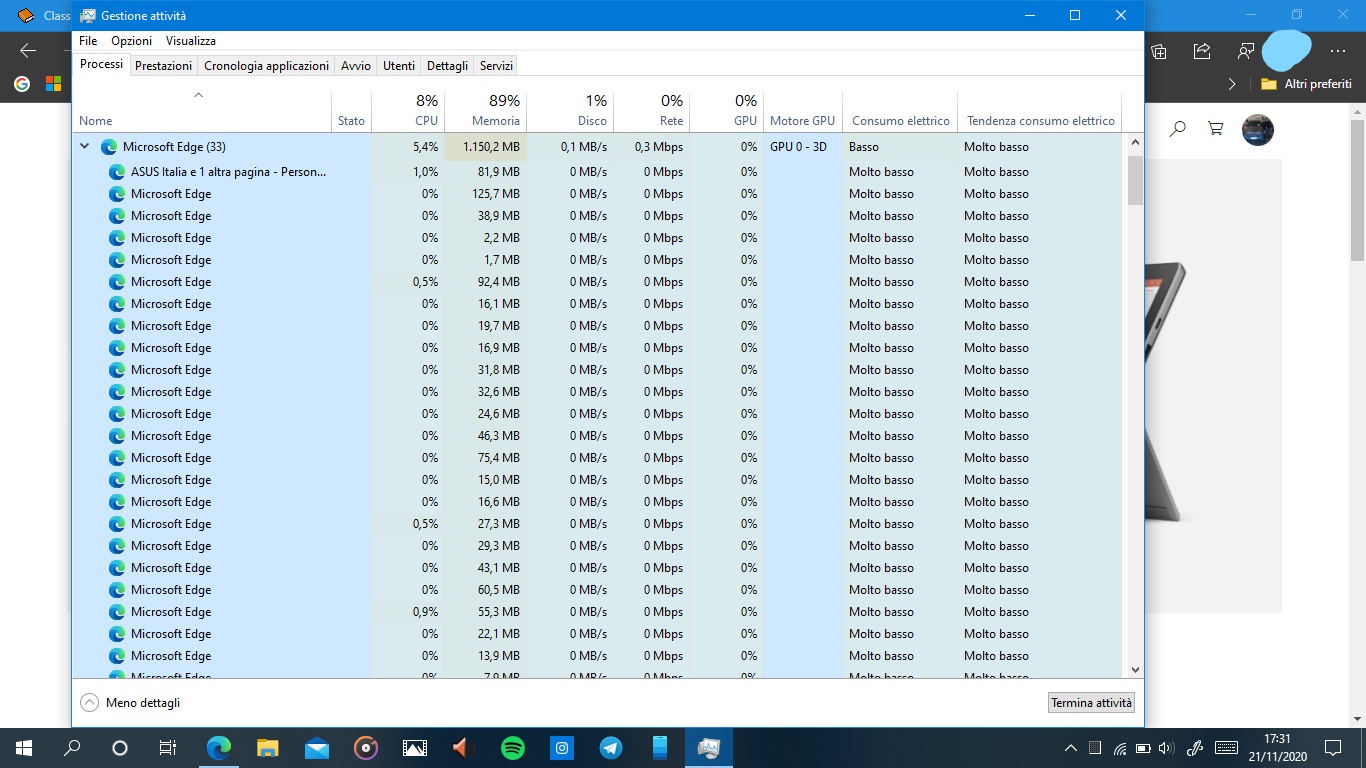This screenshot has height=768, width=1366.
Task: Click the webpage account avatar
Action: (1258, 129)
